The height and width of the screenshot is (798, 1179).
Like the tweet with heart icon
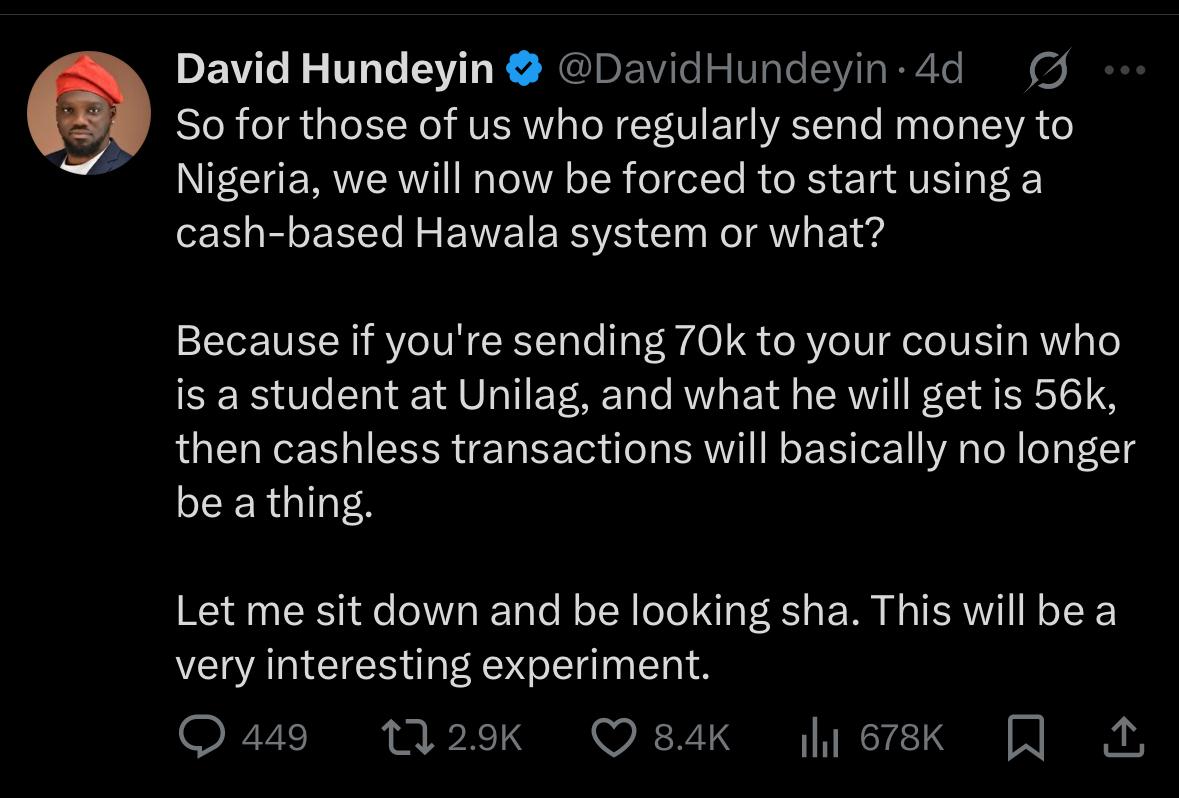tap(614, 737)
